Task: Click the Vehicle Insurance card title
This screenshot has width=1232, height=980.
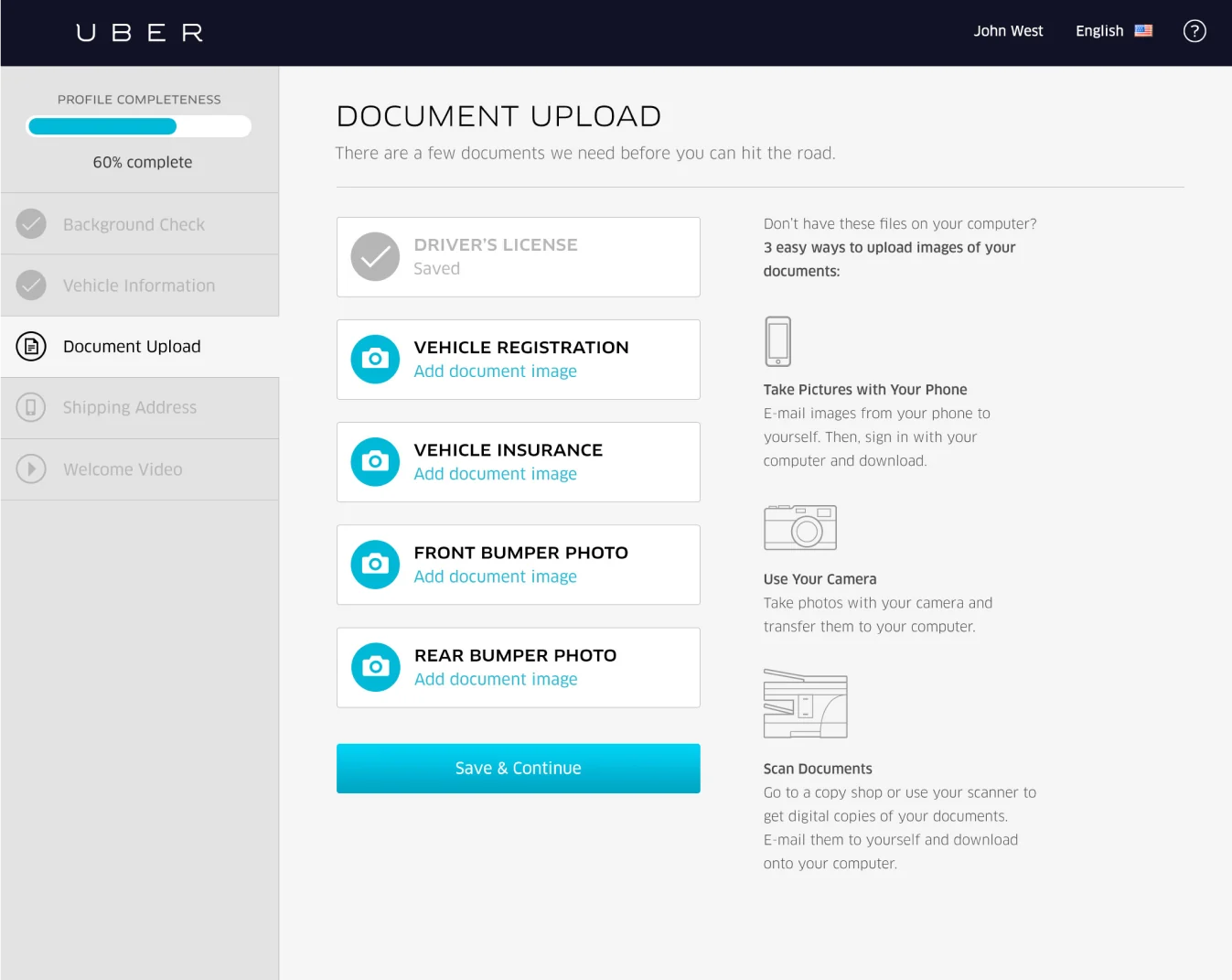Action: [509, 450]
